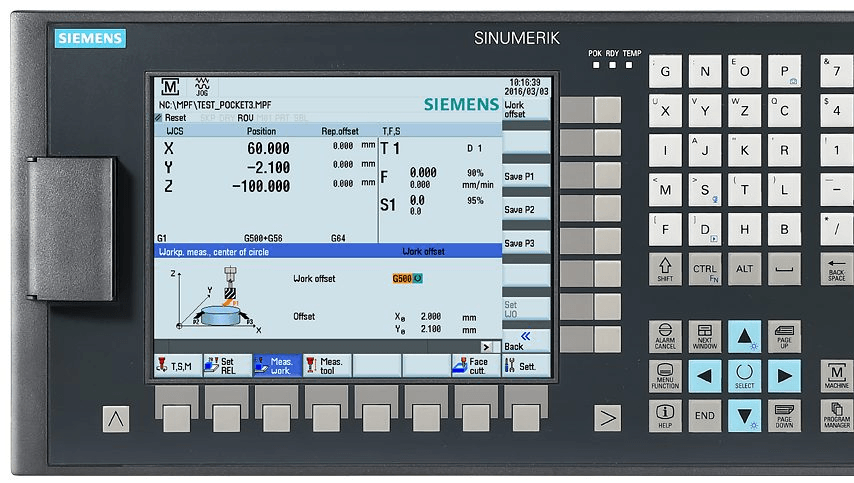Tap the K letter key
Image resolution: width=854 pixels, height=483 pixels.
click(x=745, y=150)
